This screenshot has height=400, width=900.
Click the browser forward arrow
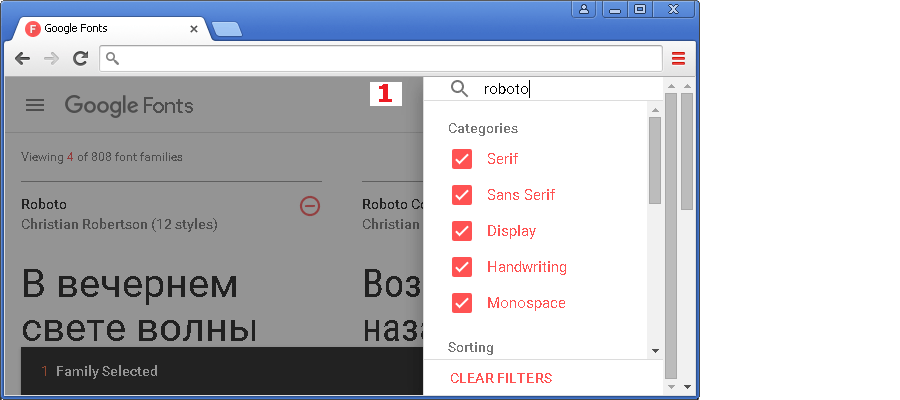click(x=52, y=58)
